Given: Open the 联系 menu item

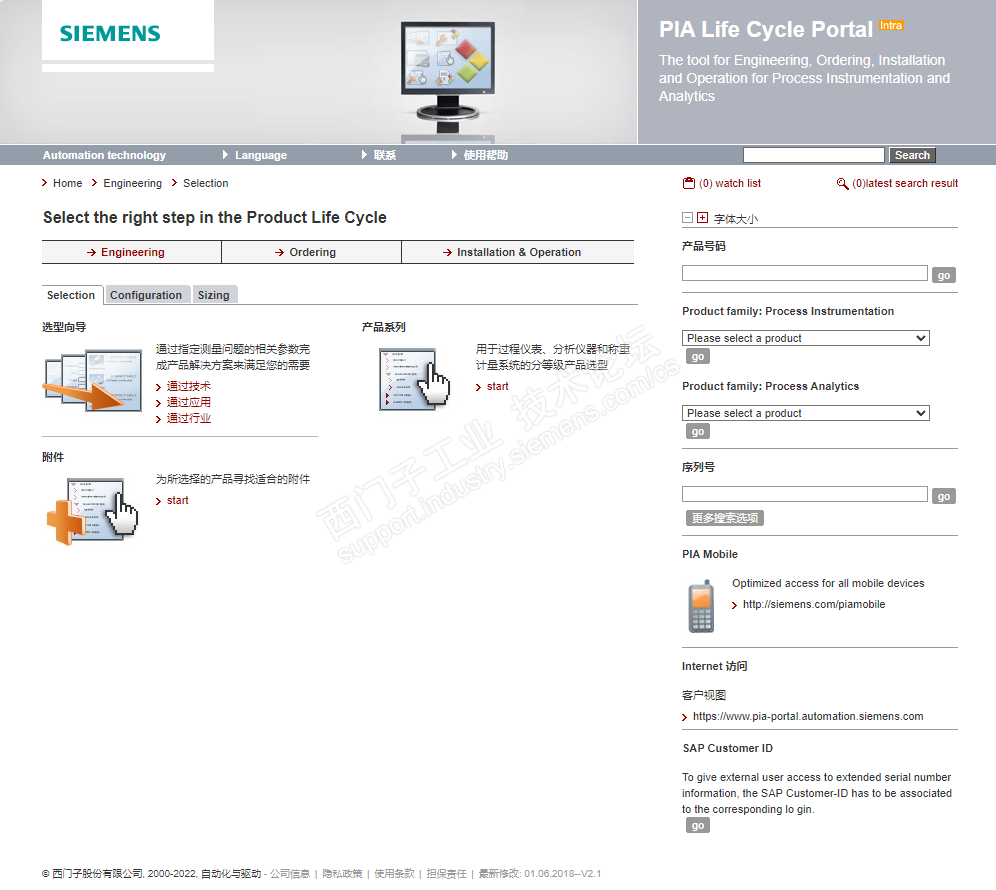Looking at the screenshot, I should coord(384,155).
